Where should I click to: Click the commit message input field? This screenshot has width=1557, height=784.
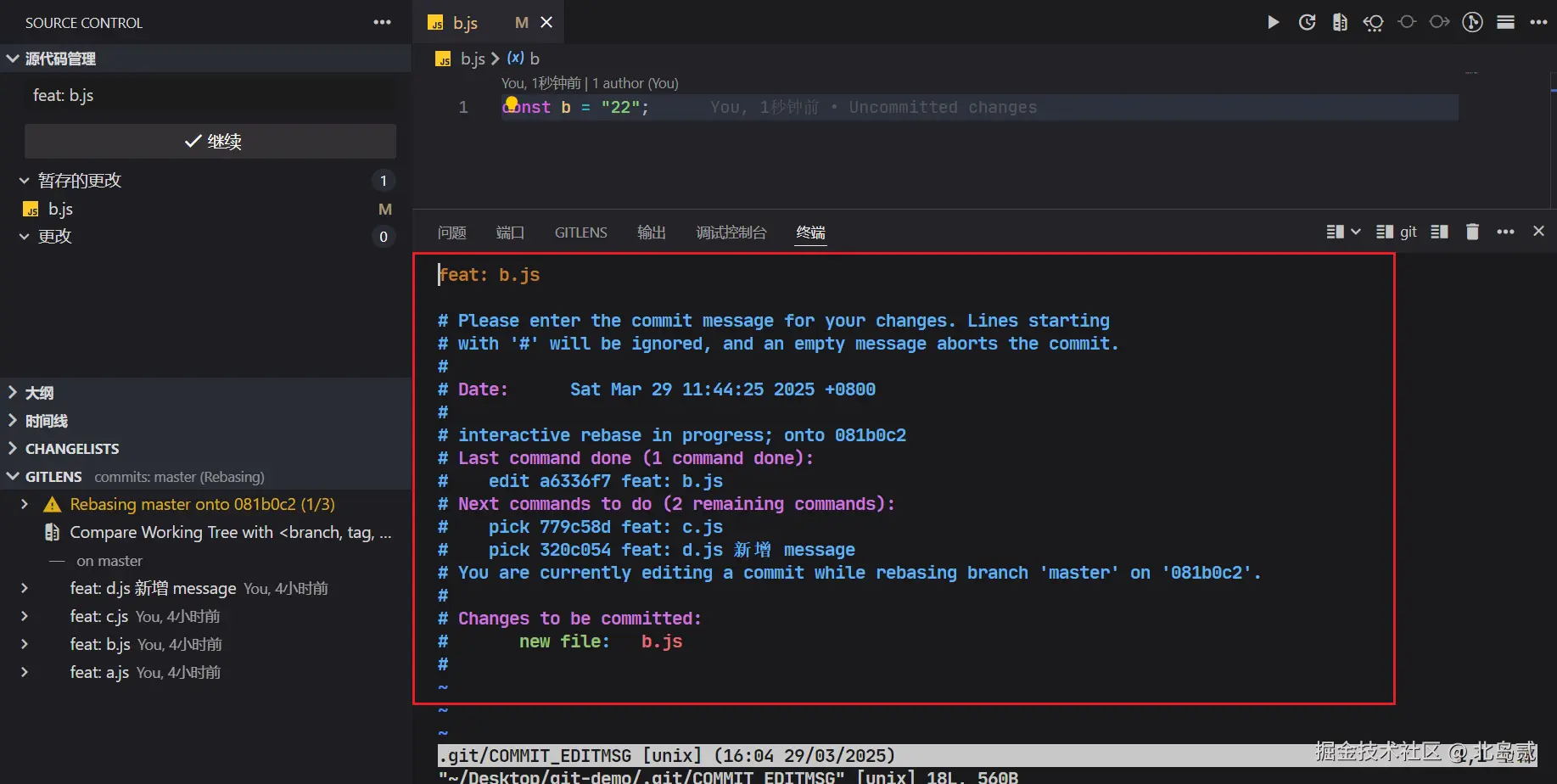coord(210,95)
